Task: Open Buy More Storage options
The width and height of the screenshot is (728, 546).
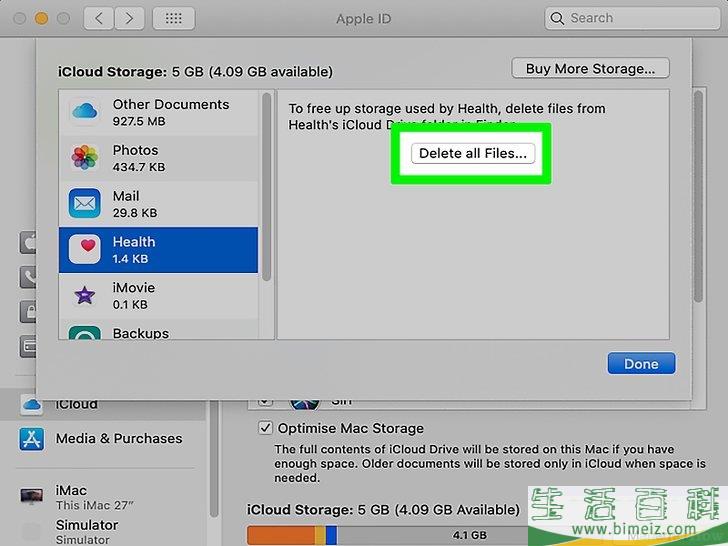Action: pyautogui.click(x=590, y=69)
